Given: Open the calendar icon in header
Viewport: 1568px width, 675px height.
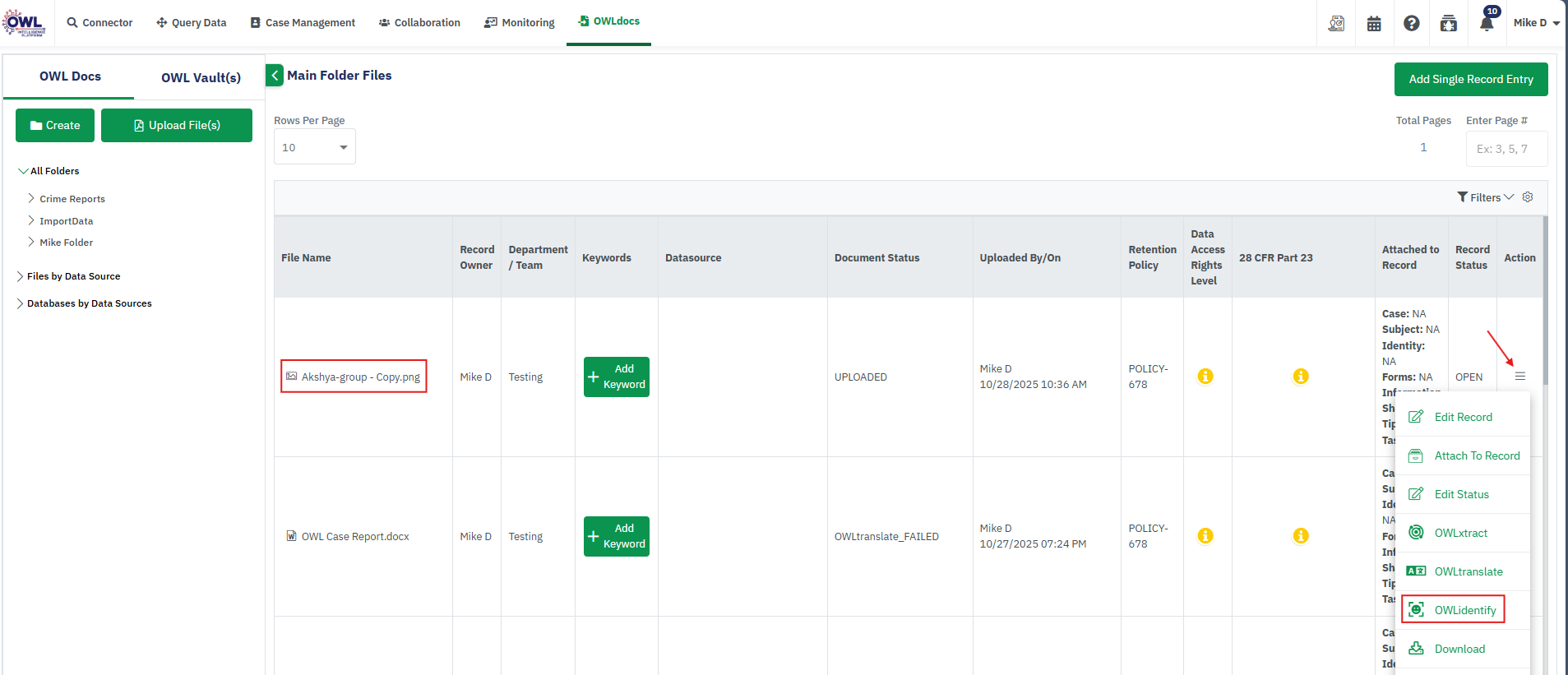Looking at the screenshot, I should [x=1374, y=24].
